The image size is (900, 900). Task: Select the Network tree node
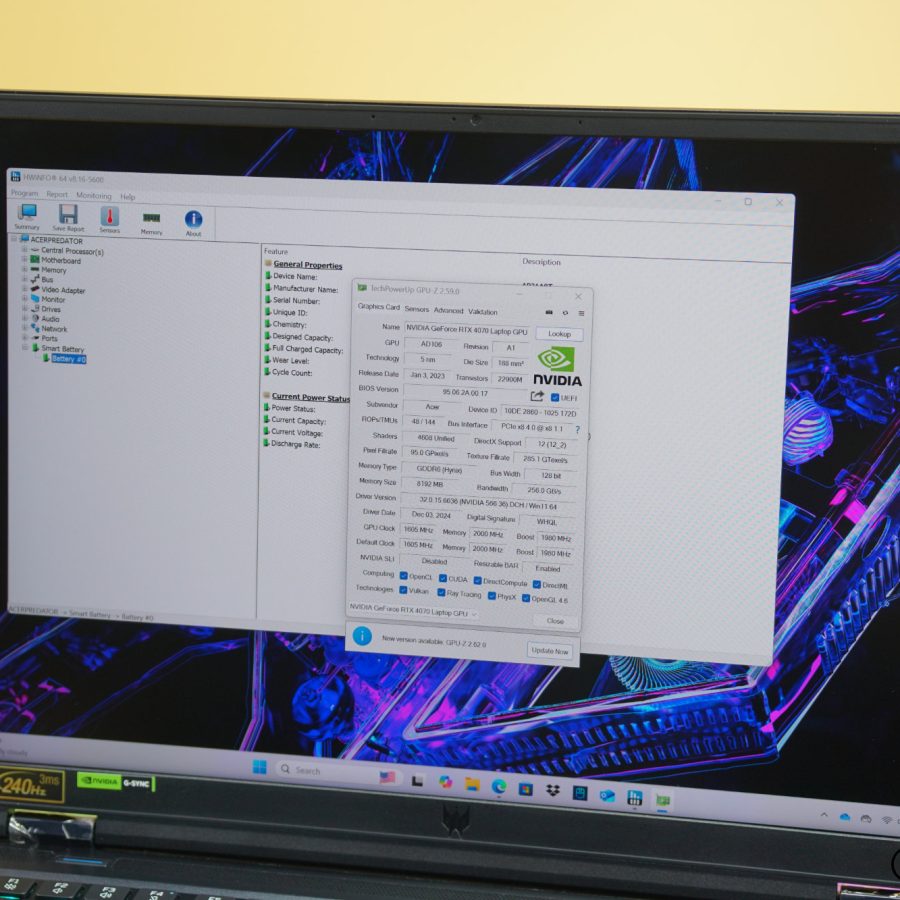[49, 328]
